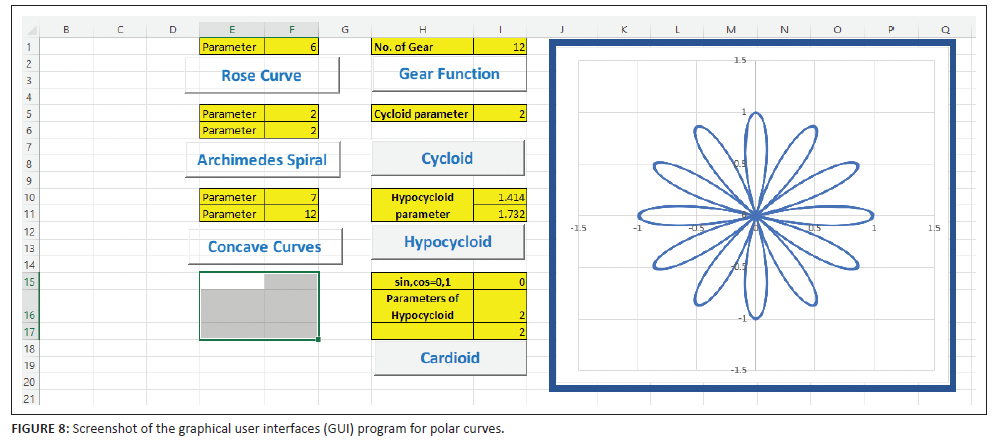1003x440 pixels.
Task: Click the Rose Curve button
Action: [x=262, y=75]
